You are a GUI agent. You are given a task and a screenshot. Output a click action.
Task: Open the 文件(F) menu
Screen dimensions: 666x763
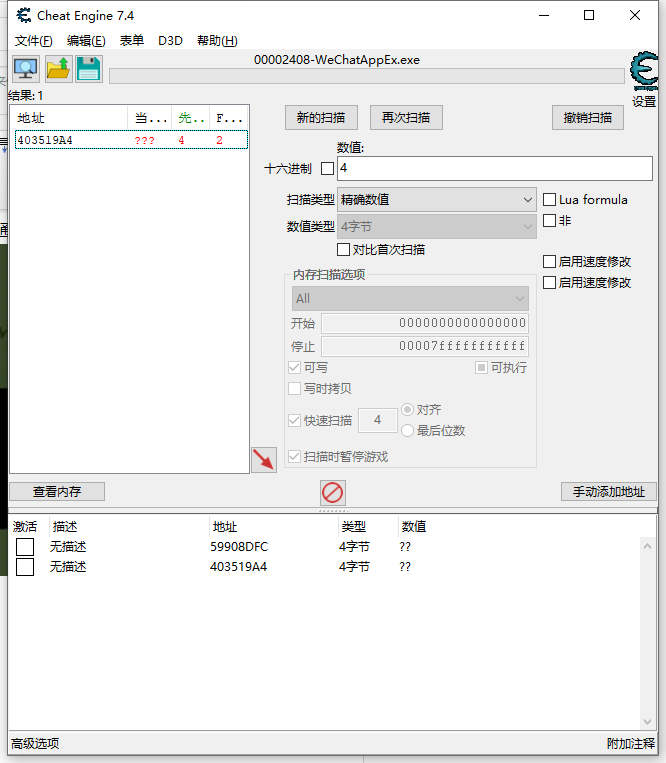34,40
